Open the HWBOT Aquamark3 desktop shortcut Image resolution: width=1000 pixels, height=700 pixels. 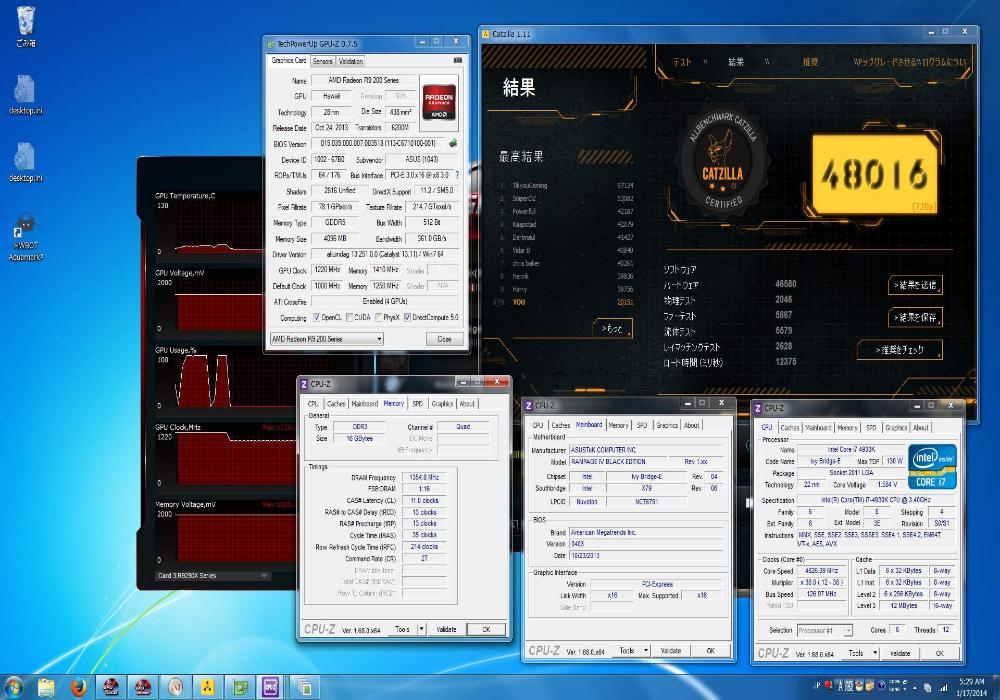pos(26,238)
